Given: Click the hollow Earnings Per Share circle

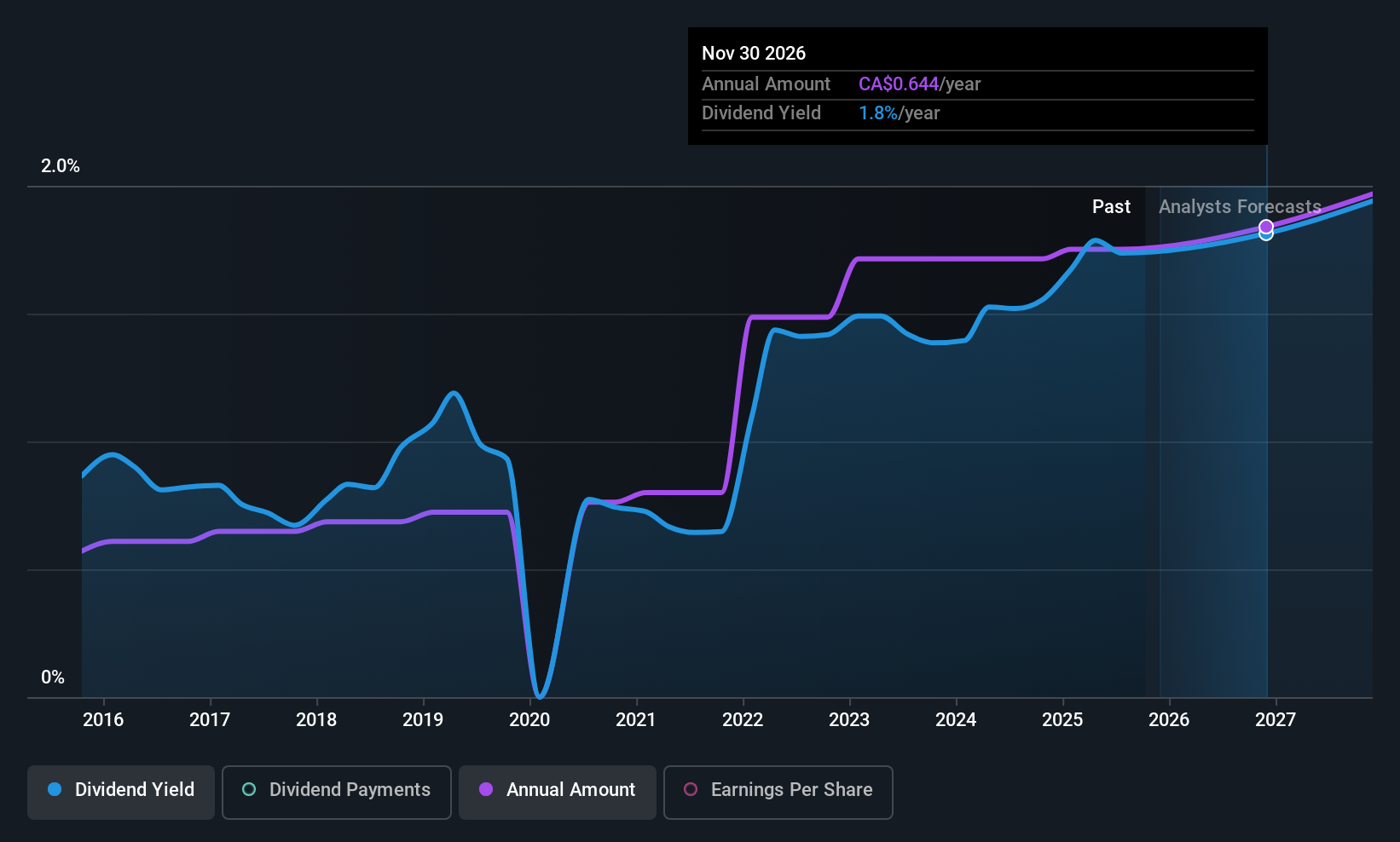Looking at the screenshot, I should pos(691,790).
